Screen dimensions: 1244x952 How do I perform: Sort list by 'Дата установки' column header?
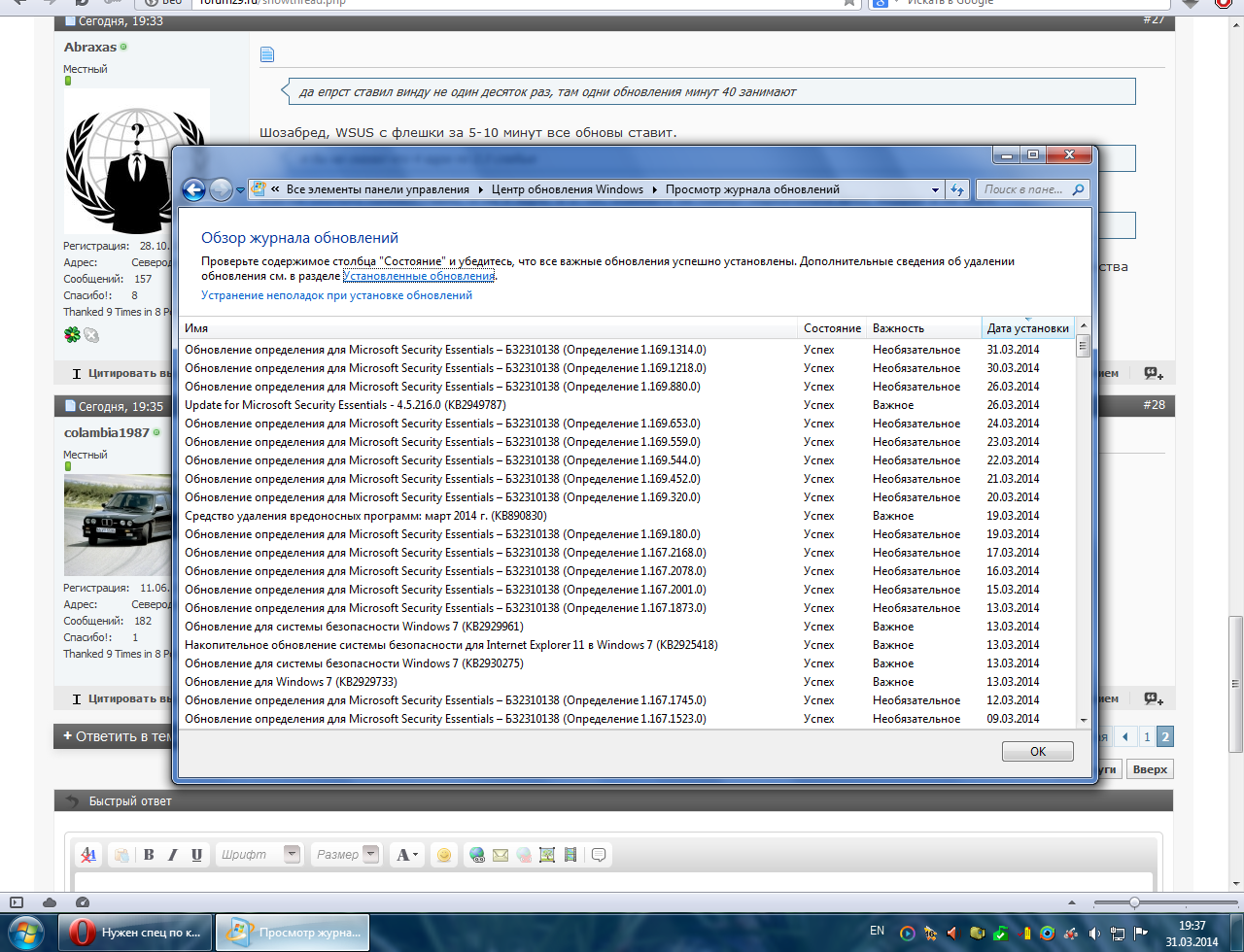[1028, 328]
